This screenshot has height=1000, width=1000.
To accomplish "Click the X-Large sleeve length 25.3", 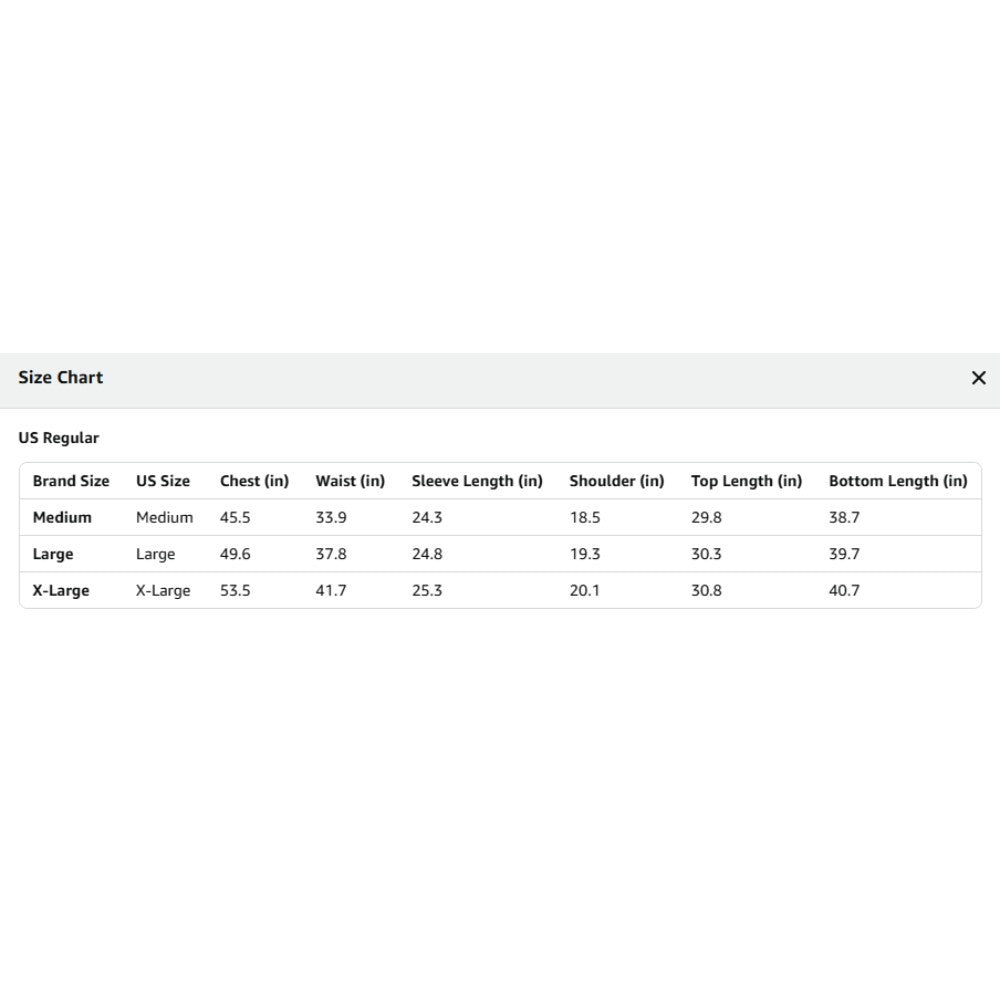I will pyautogui.click(x=427, y=591).
